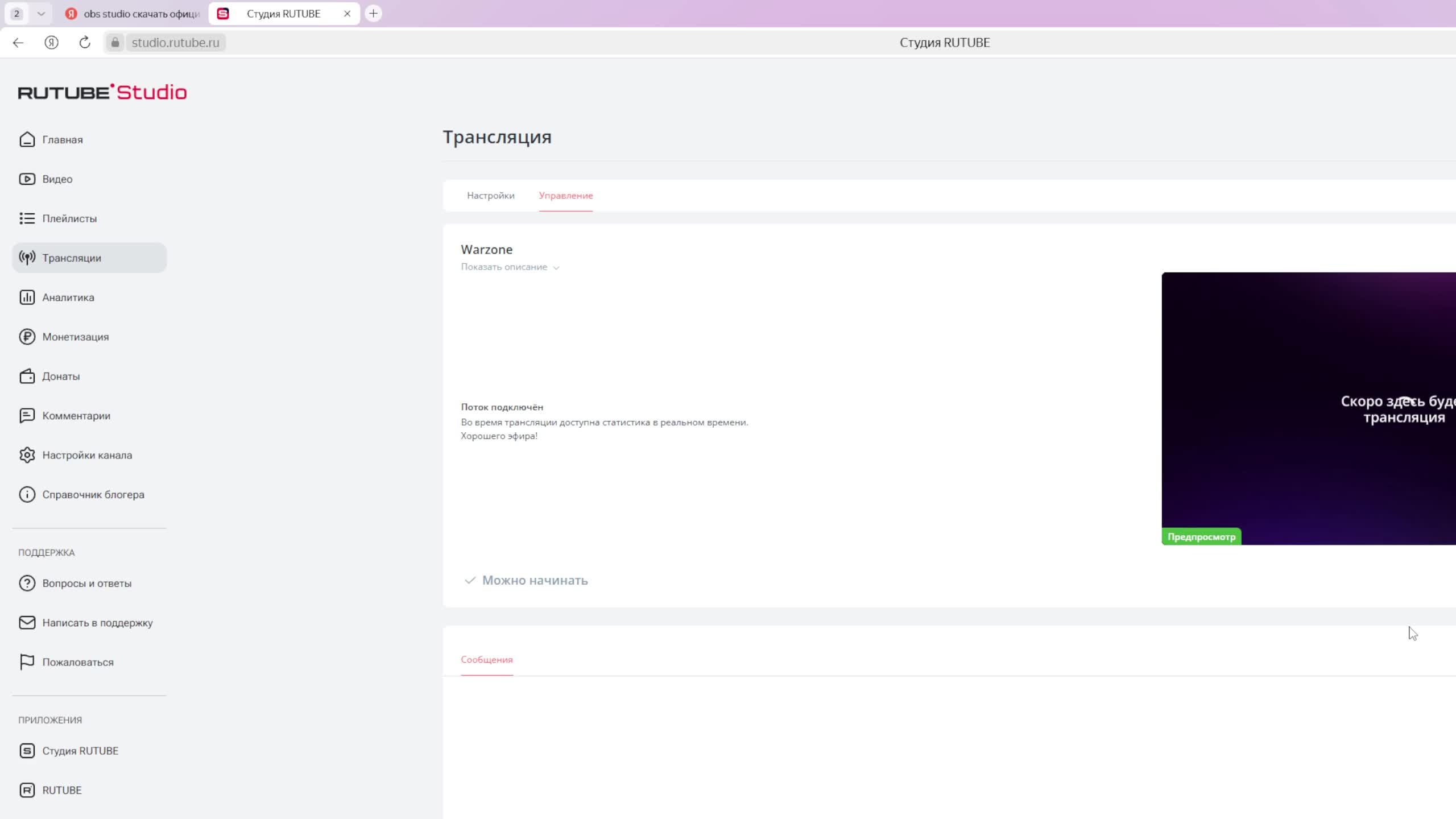Image resolution: width=1456 pixels, height=819 pixels.
Task: Click the Студия RUTUBE app icon
Action: click(27, 751)
